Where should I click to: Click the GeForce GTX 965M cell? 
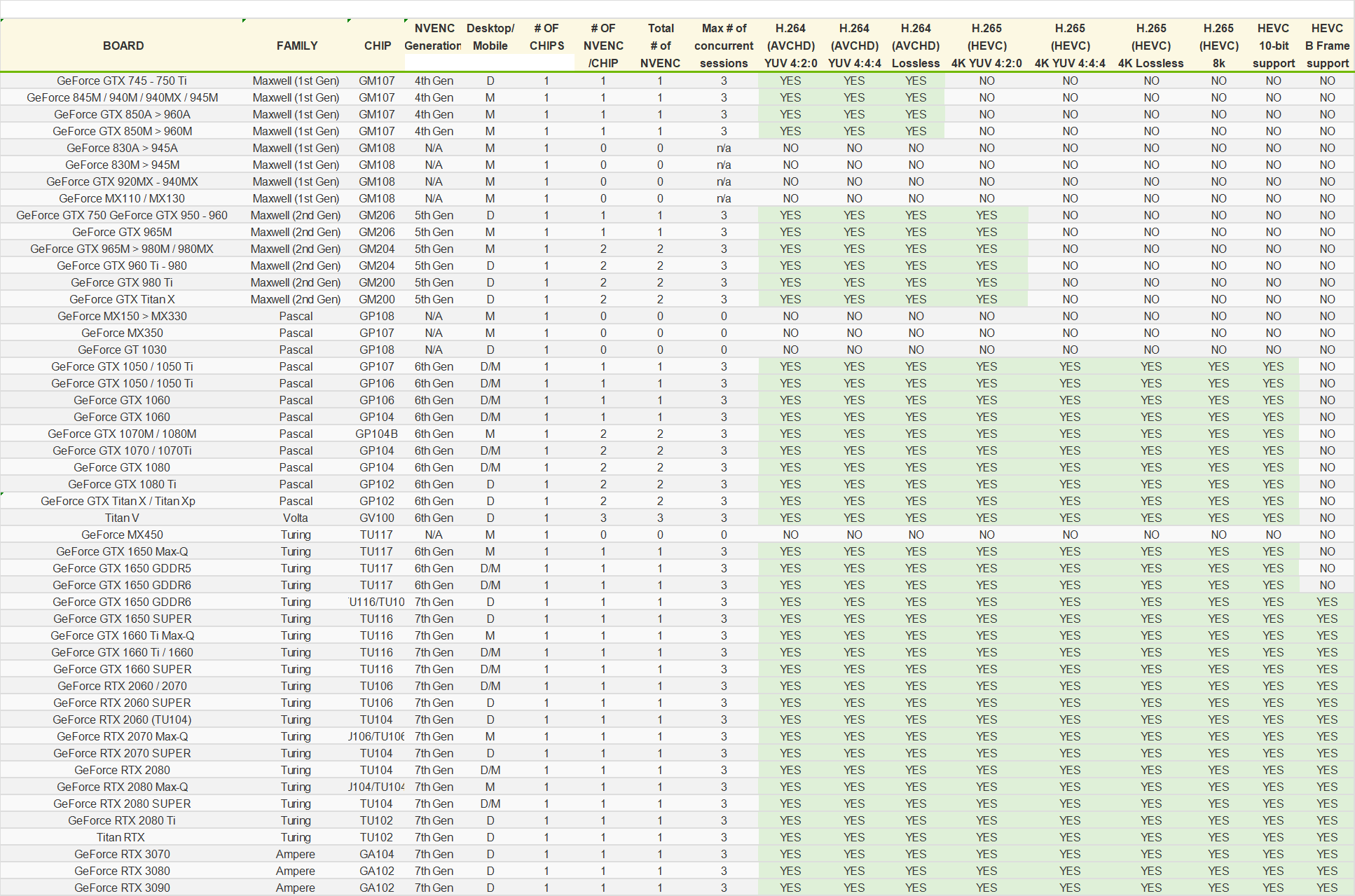122,232
